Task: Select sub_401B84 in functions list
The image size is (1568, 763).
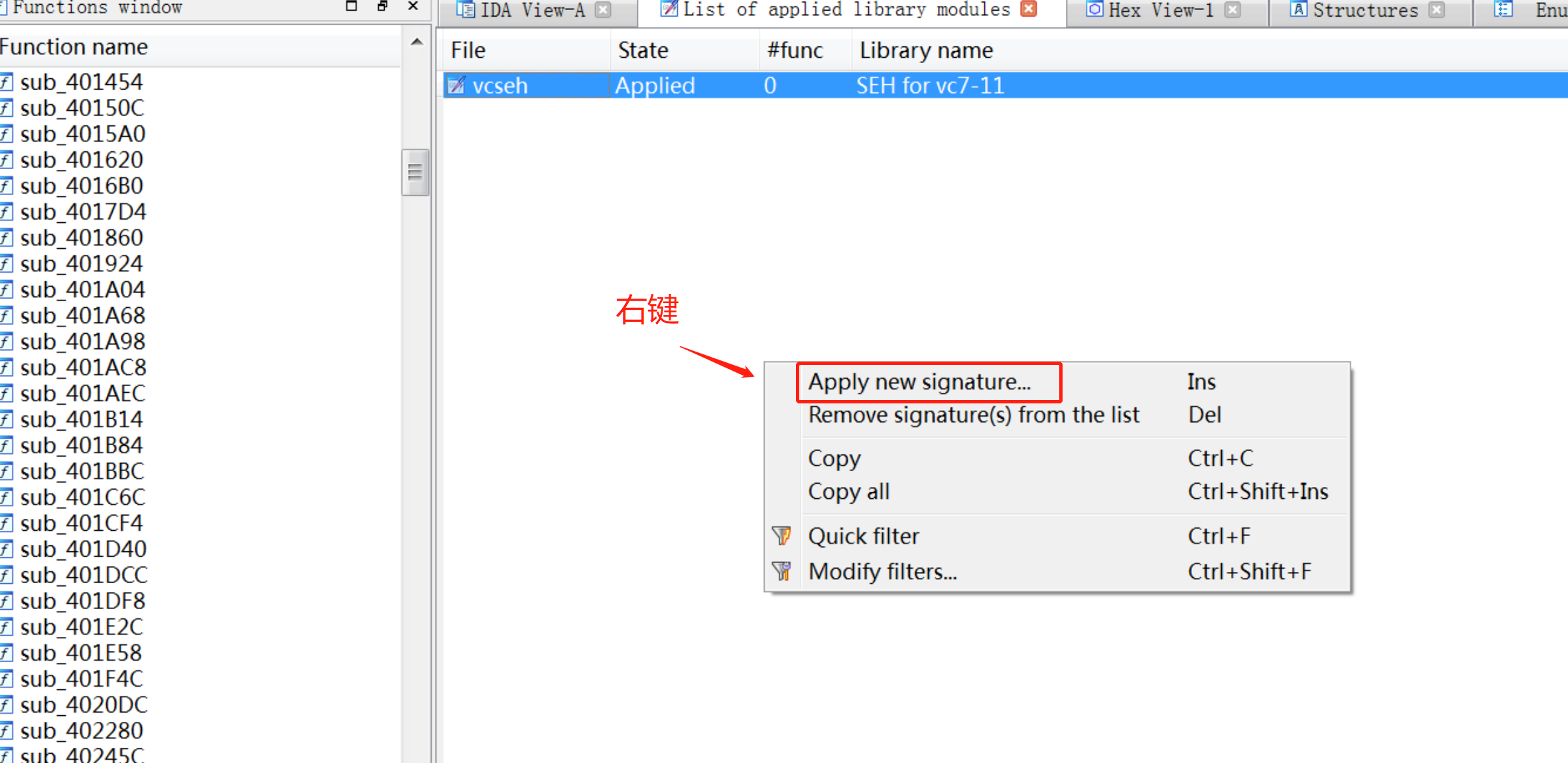Action: click(x=81, y=445)
